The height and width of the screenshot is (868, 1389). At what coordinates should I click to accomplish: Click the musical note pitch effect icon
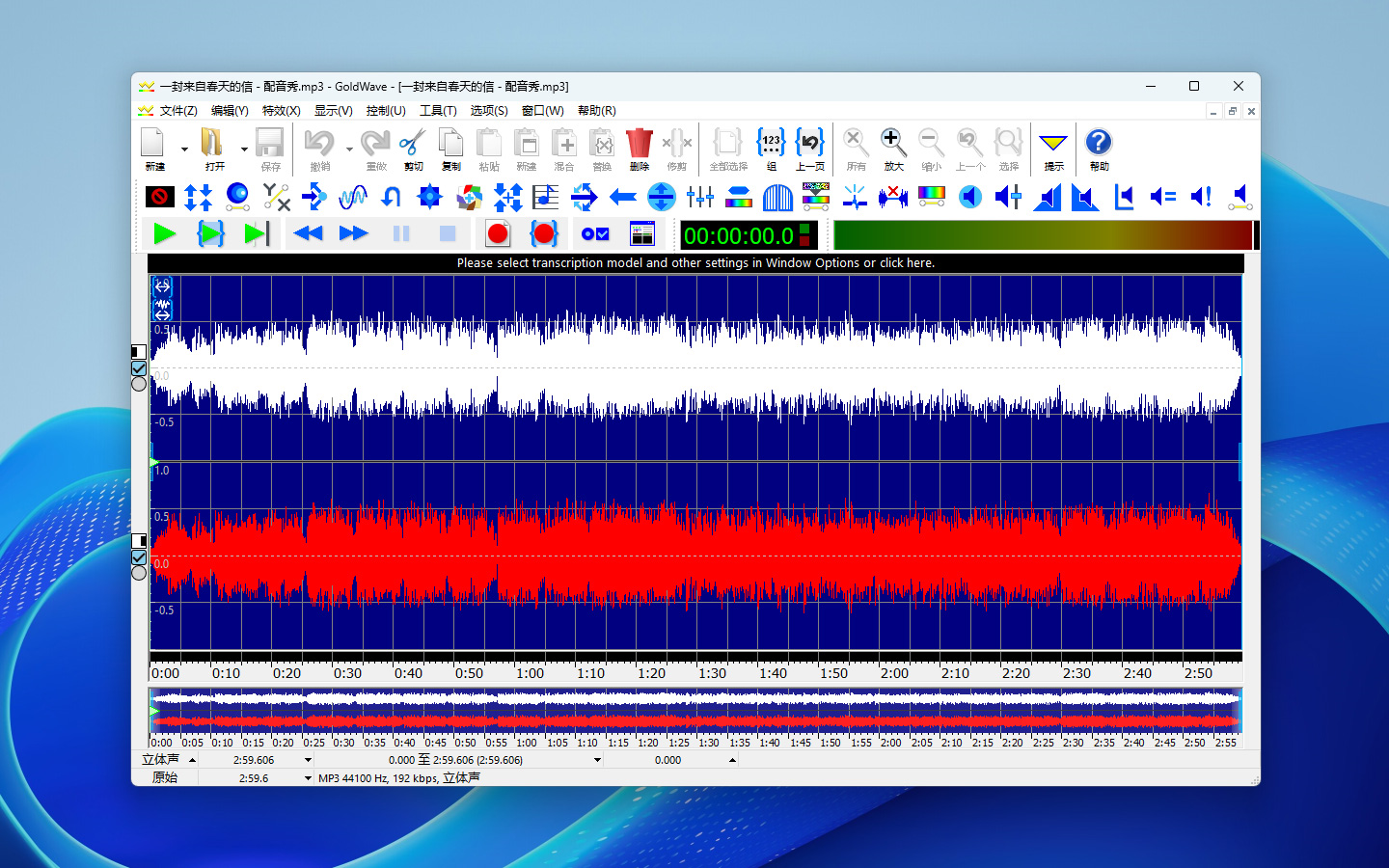click(x=546, y=198)
